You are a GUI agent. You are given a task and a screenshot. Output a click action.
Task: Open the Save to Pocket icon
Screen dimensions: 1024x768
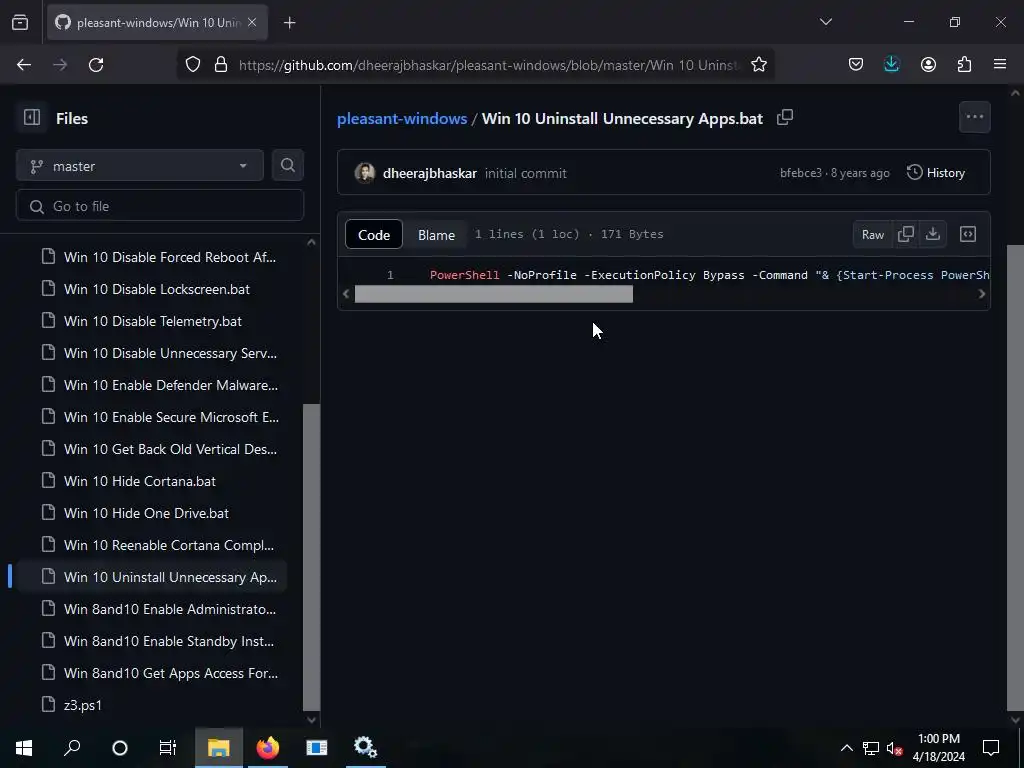[856, 65]
